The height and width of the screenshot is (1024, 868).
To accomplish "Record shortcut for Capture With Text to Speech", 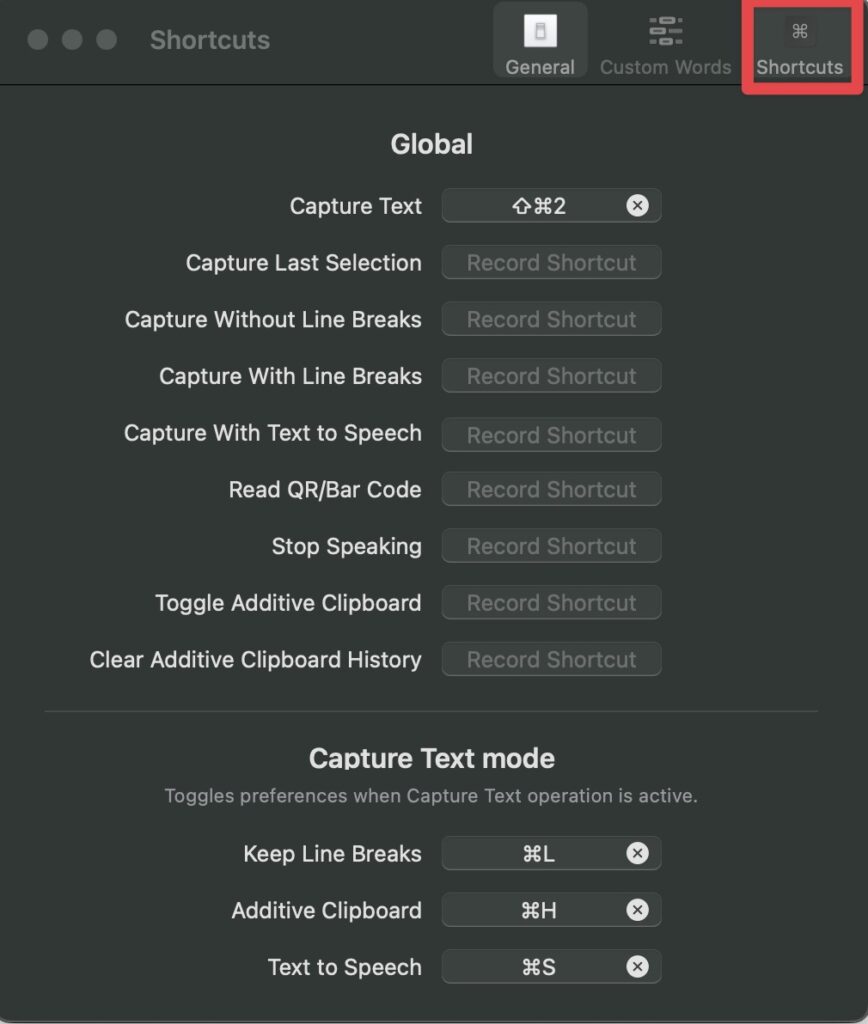I will coord(551,435).
